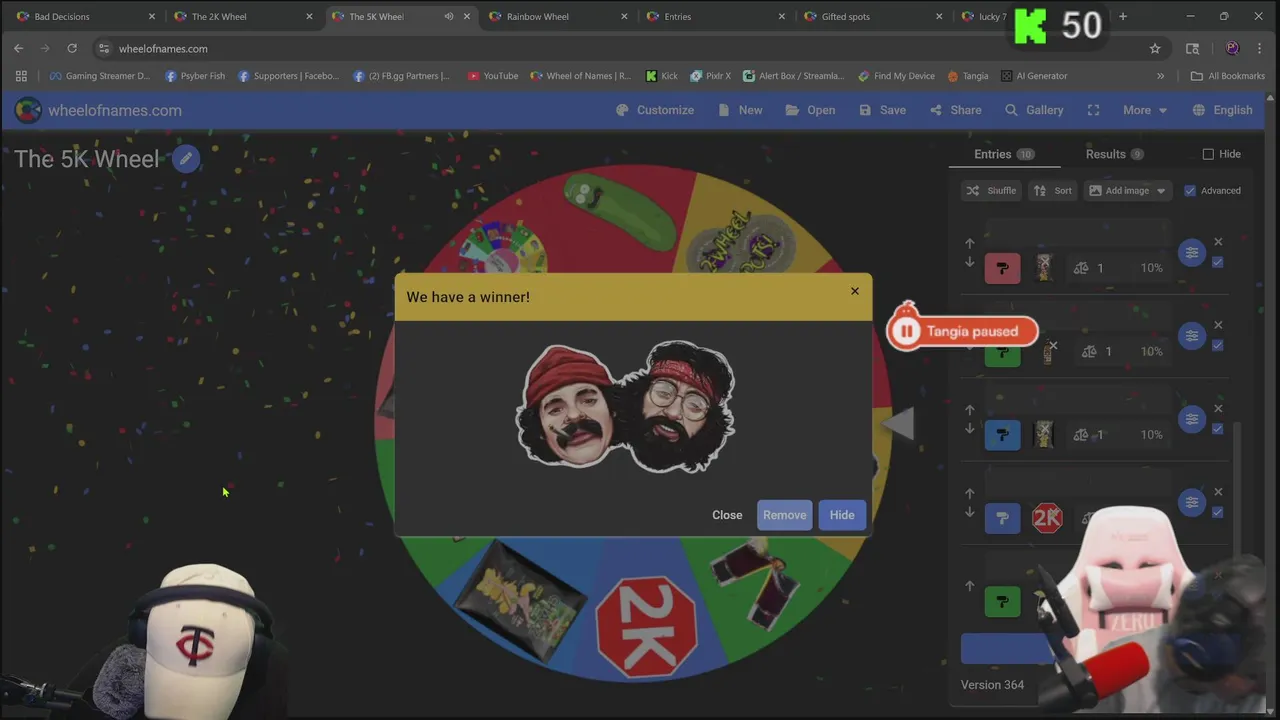Switch to the Entries tab
The width and height of the screenshot is (1280, 720).
[1004, 154]
